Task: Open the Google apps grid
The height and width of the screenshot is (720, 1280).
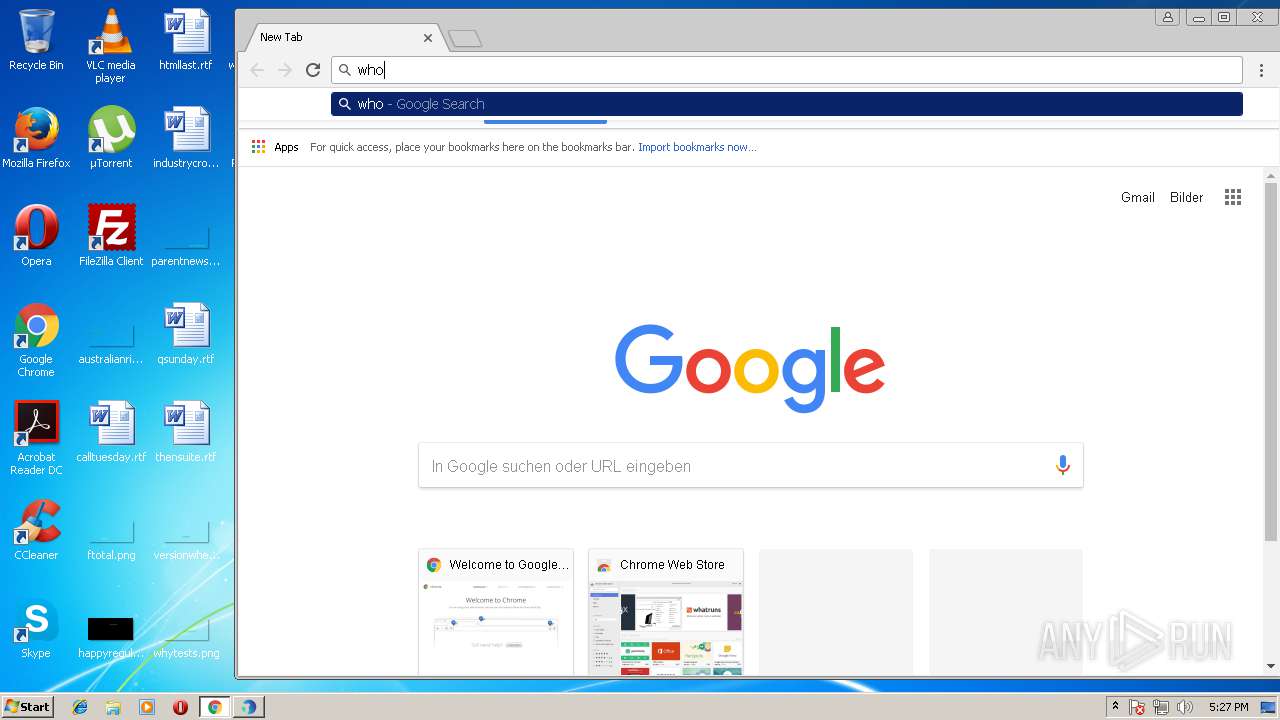Action: coord(1233,197)
